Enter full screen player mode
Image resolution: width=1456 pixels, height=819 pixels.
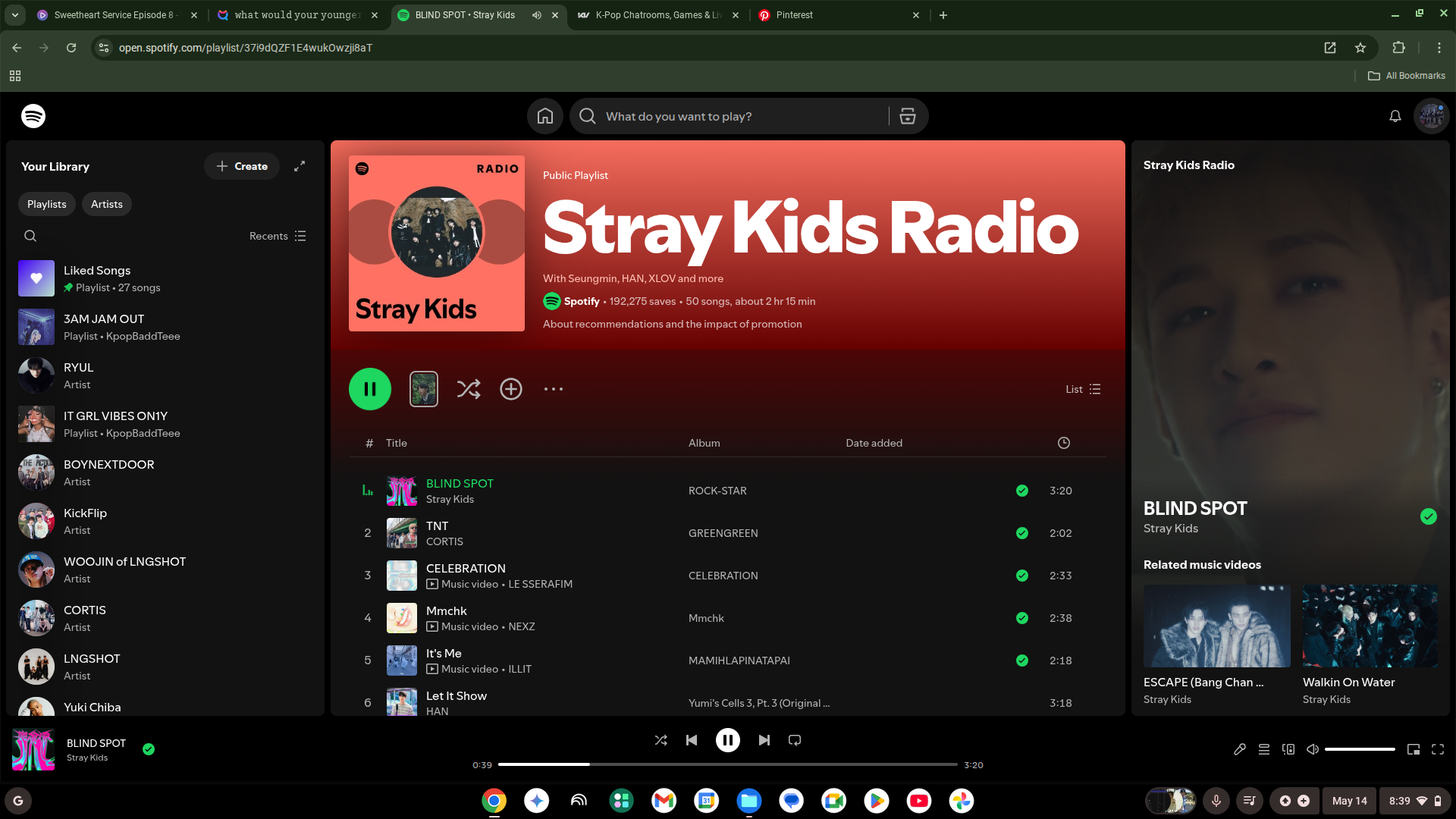pos(1438,749)
